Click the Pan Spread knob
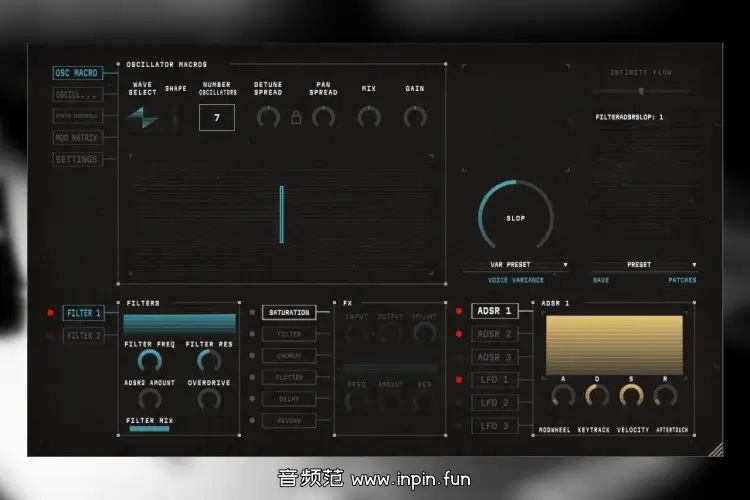 324,117
